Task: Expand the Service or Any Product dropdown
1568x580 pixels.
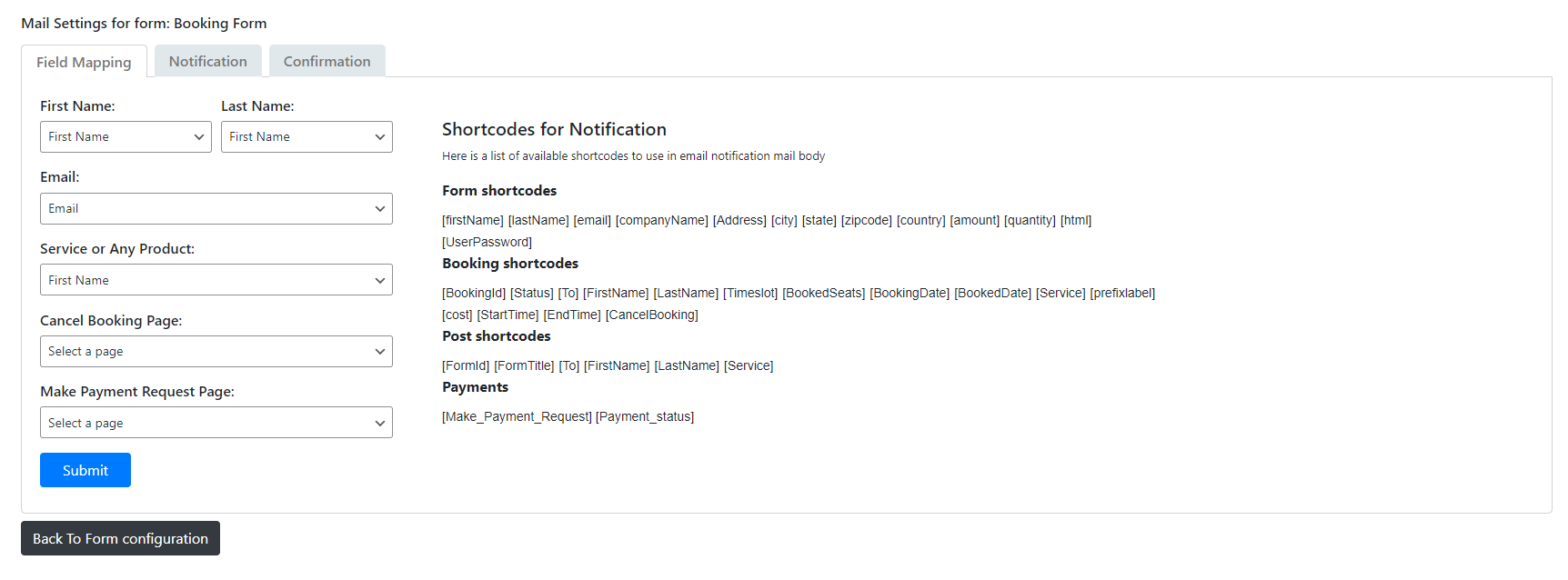Action: tap(216, 280)
